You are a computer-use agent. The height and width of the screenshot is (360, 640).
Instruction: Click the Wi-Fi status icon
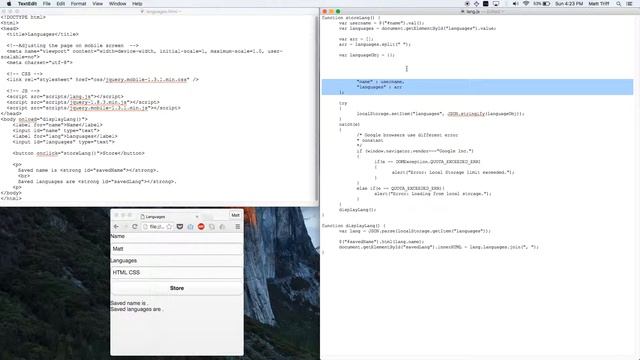[526, 4]
